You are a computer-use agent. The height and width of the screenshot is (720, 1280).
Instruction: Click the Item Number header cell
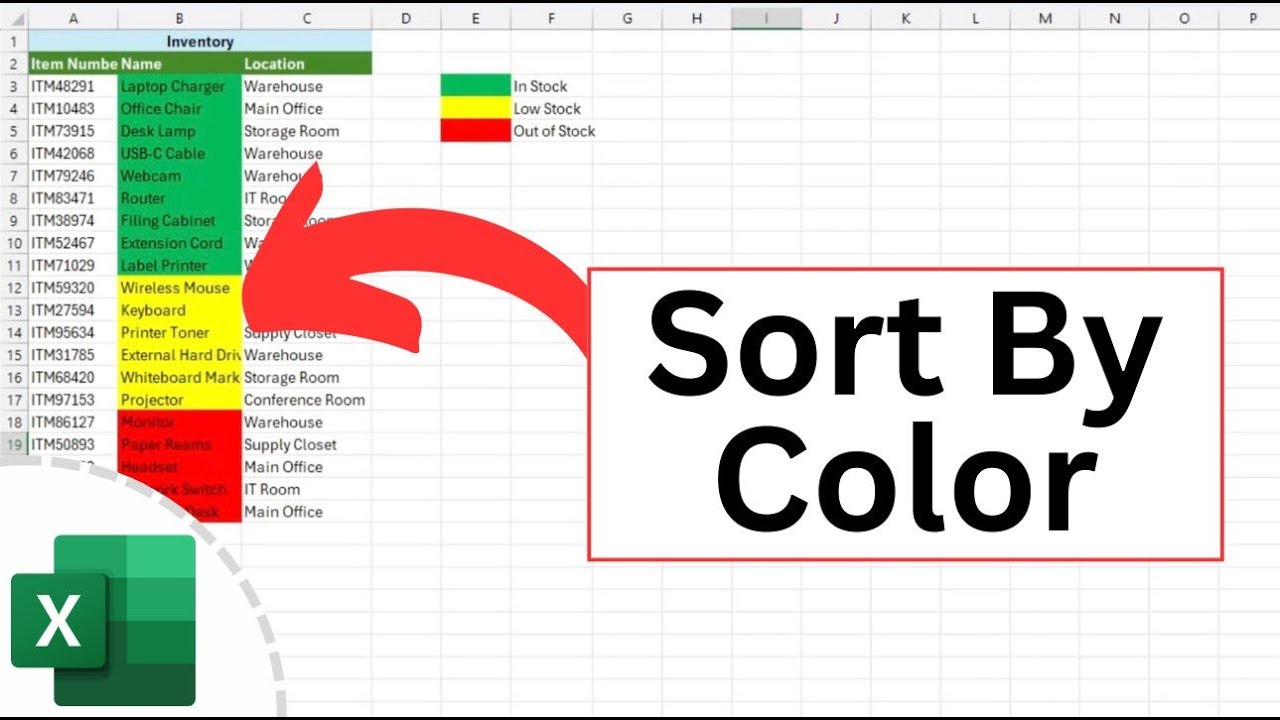[x=73, y=63]
